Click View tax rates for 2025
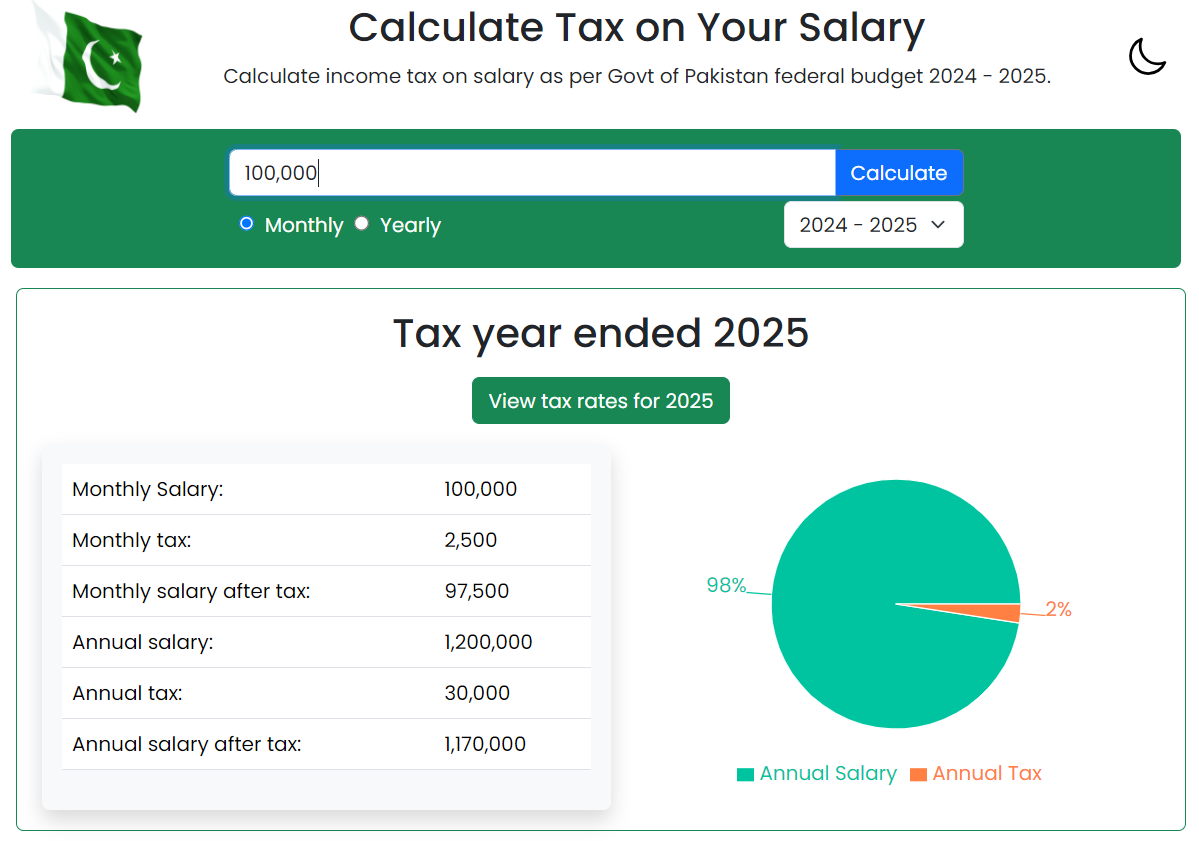 pos(600,401)
